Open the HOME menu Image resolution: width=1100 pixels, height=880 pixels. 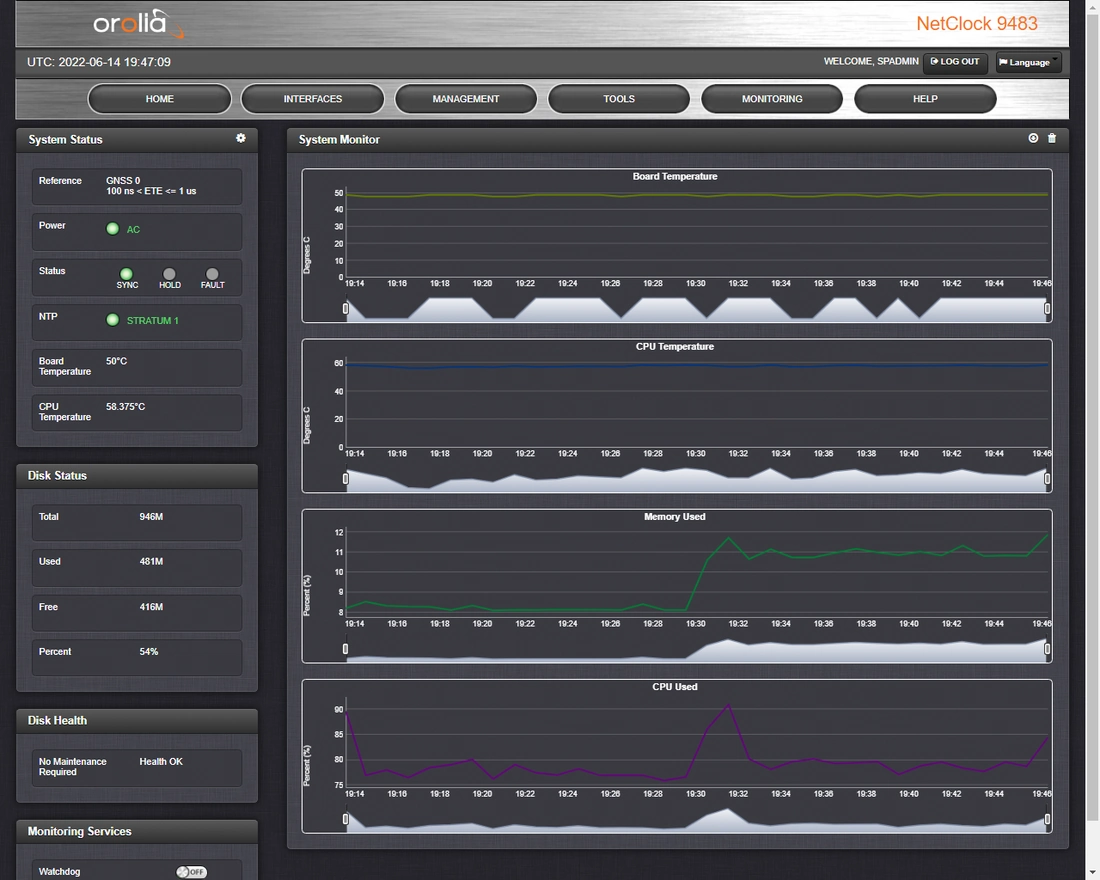pyautogui.click(x=159, y=99)
